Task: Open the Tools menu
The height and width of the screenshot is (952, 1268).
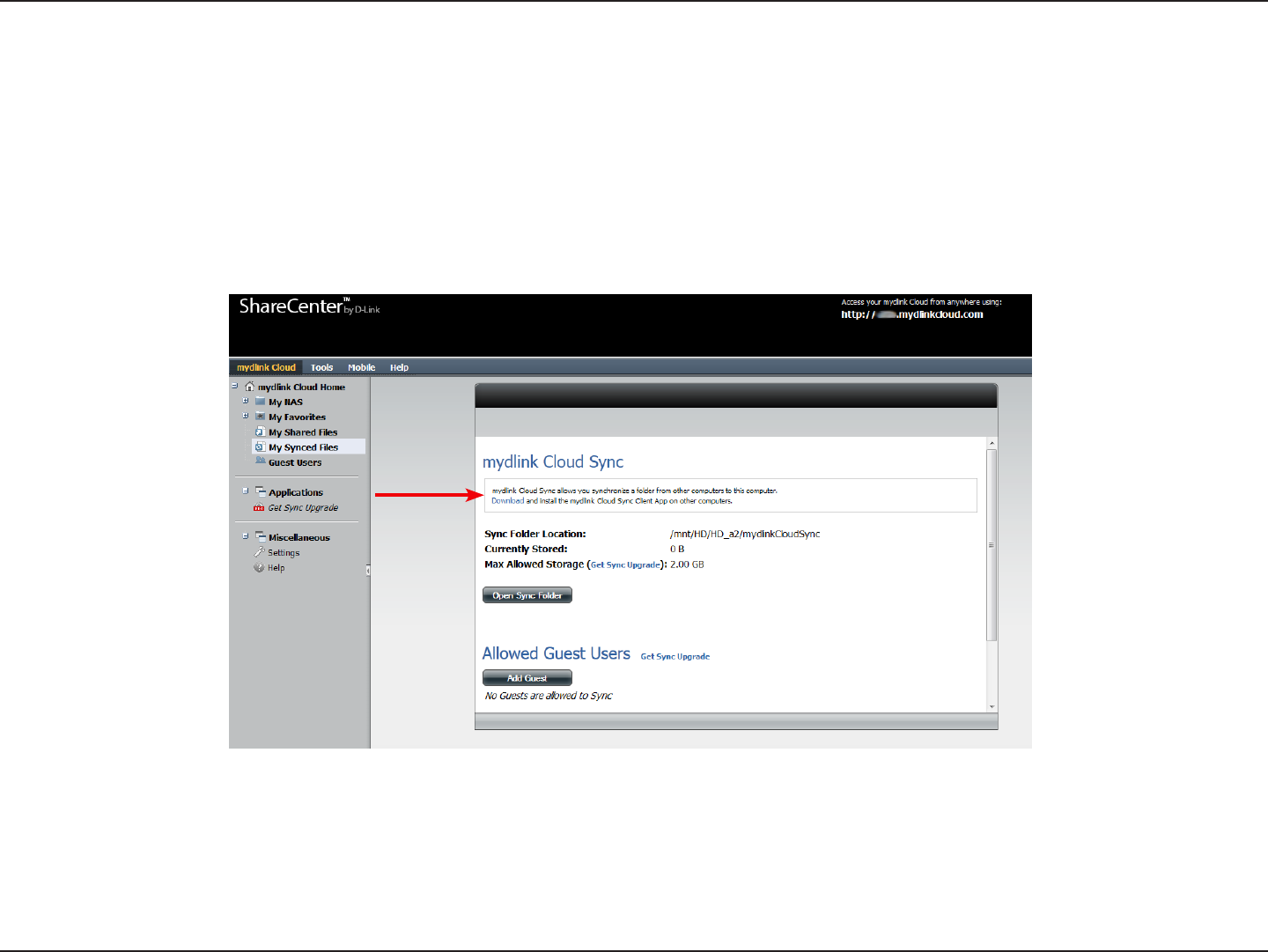Action: click(x=321, y=367)
